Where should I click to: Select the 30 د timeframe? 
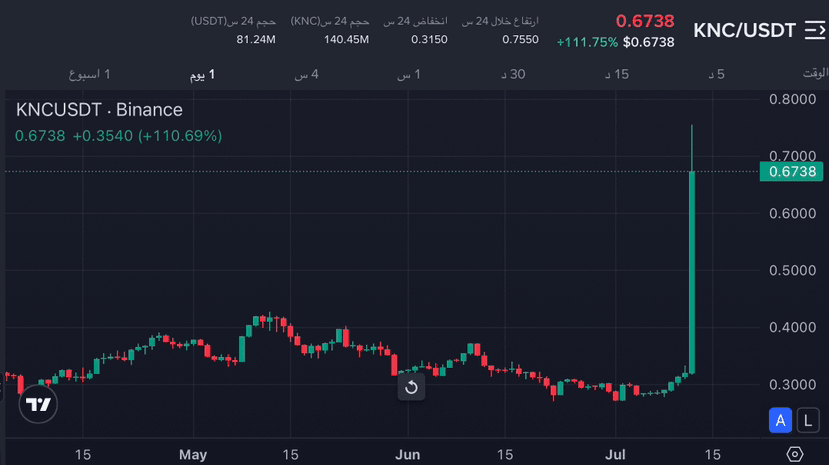pyautogui.click(x=513, y=75)
